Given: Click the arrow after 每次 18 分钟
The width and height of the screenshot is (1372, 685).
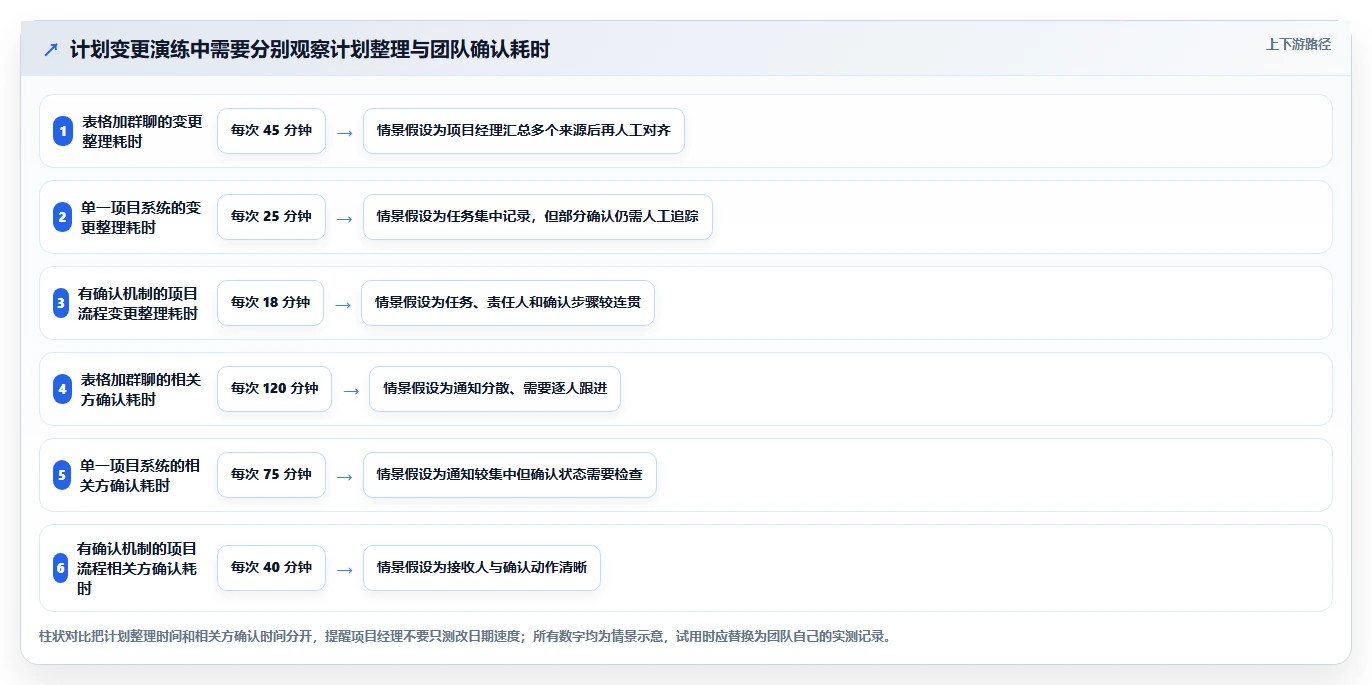Looking at the screenshot, I should 342,304.
